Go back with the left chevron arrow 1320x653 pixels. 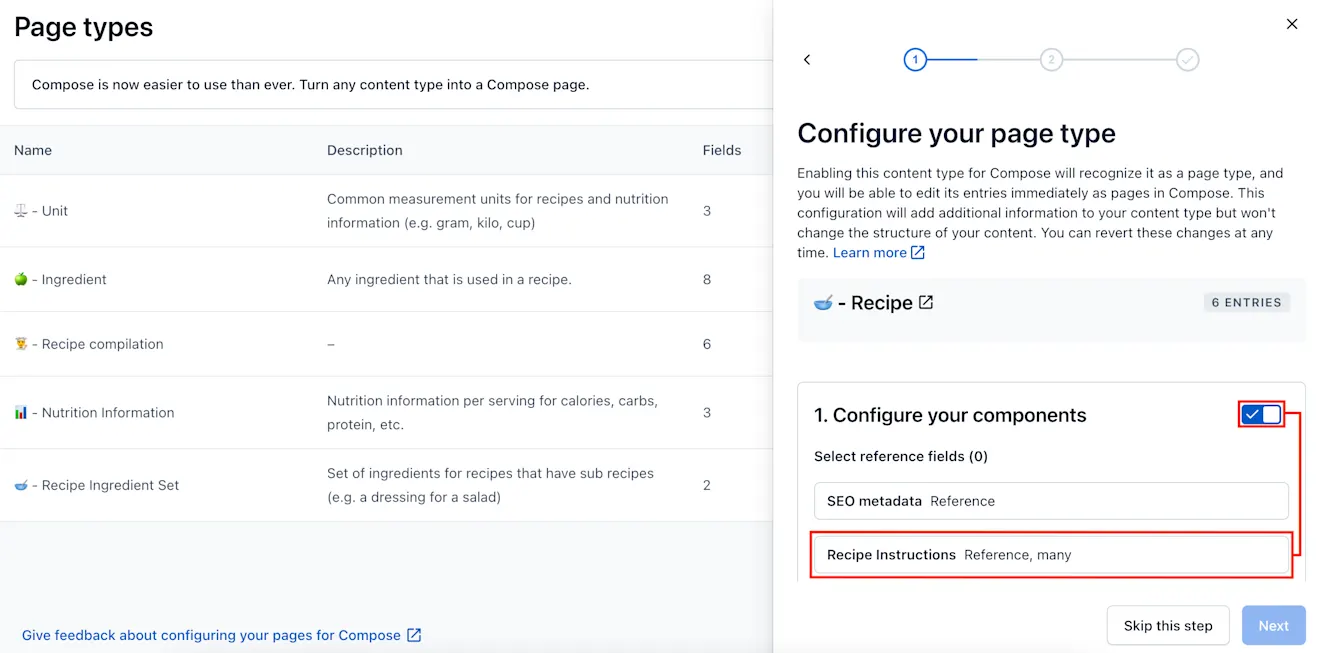click(x=807, y=60)
